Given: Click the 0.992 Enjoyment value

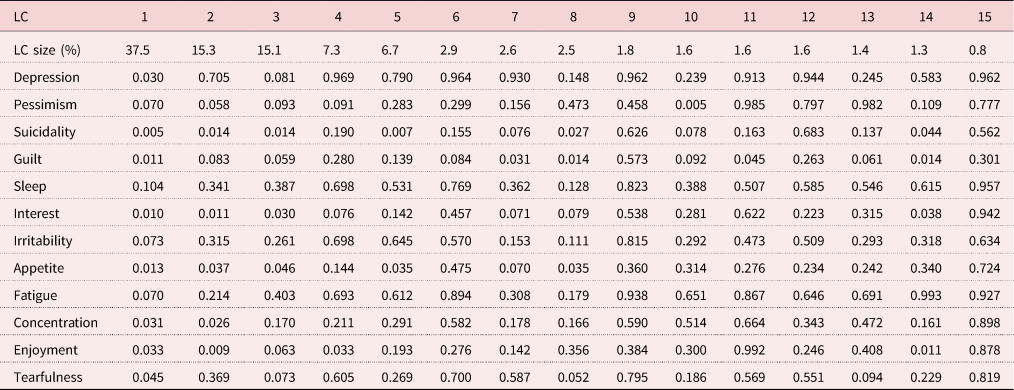Looking at the screenshot, I should tap(749, 350).
